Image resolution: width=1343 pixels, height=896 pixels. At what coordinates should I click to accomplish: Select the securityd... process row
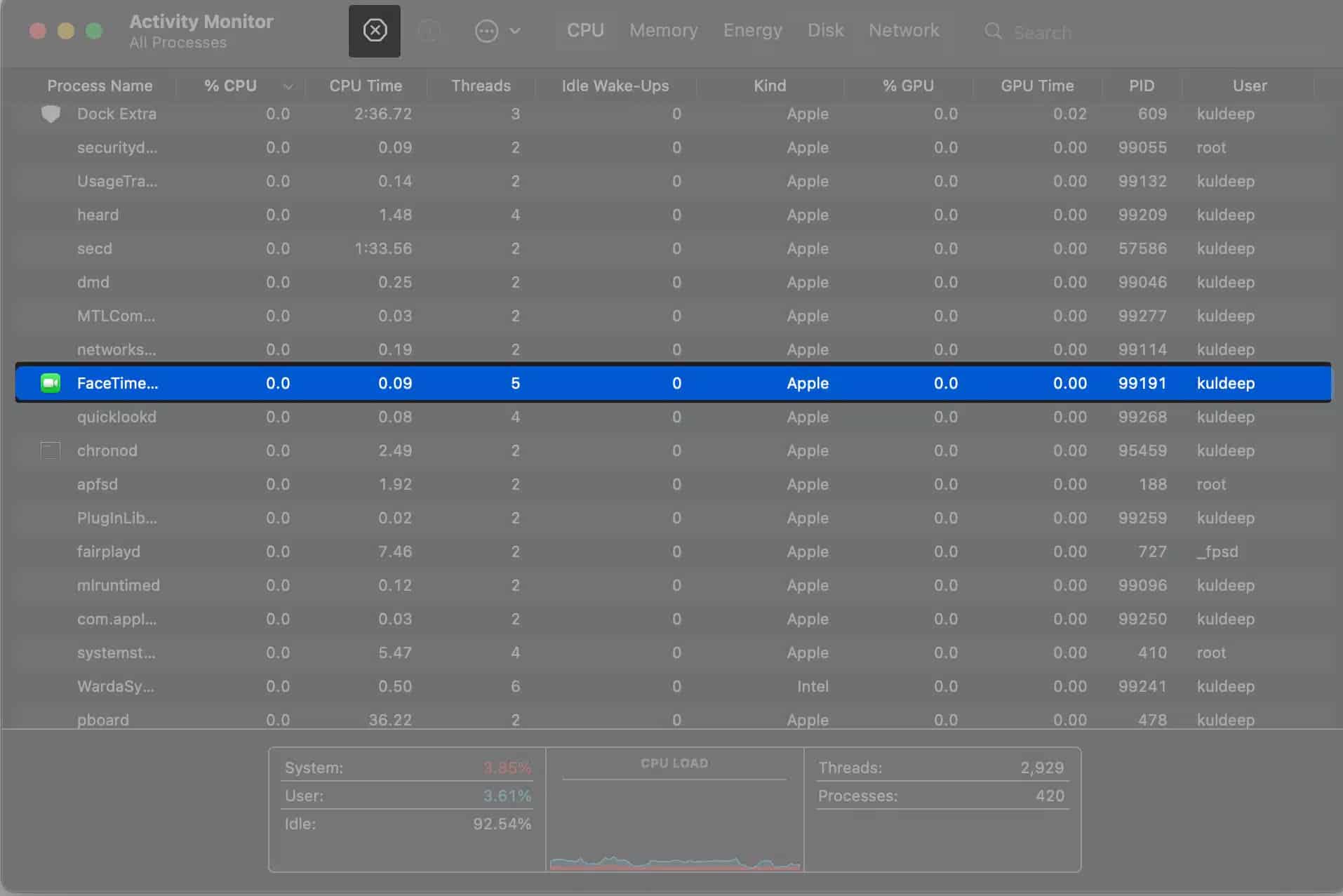point(673,147)
